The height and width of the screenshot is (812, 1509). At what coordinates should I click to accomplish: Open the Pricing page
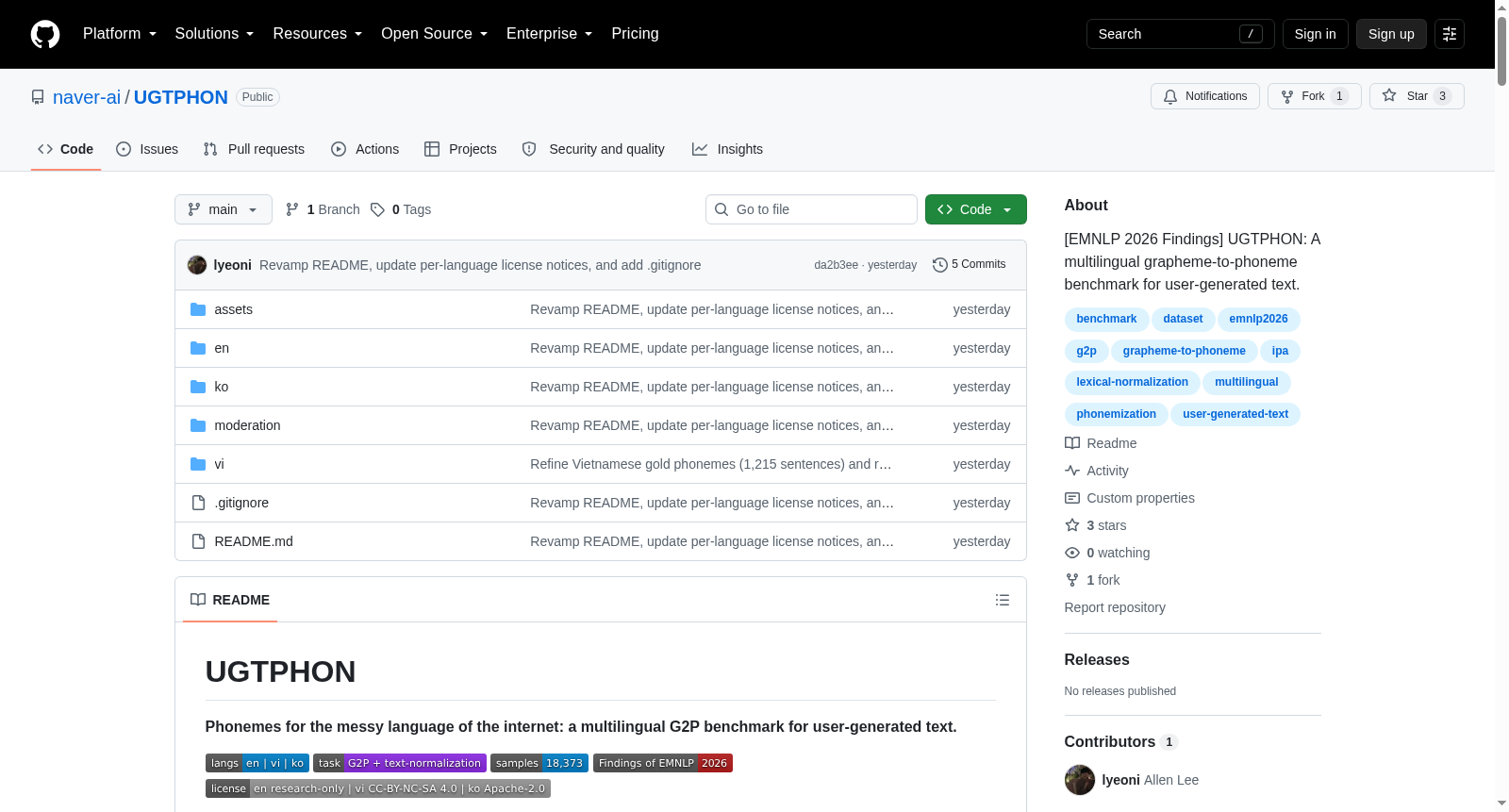click(635, 34)
